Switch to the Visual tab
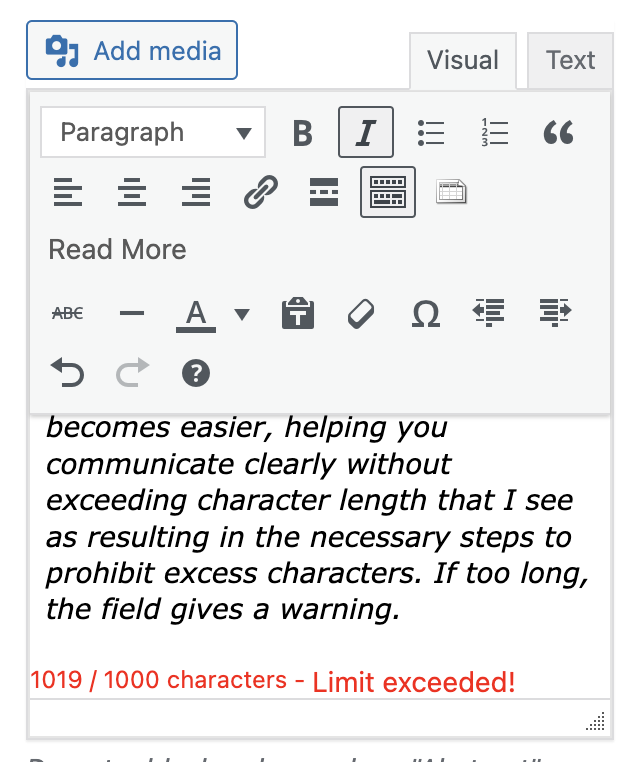 462,60
